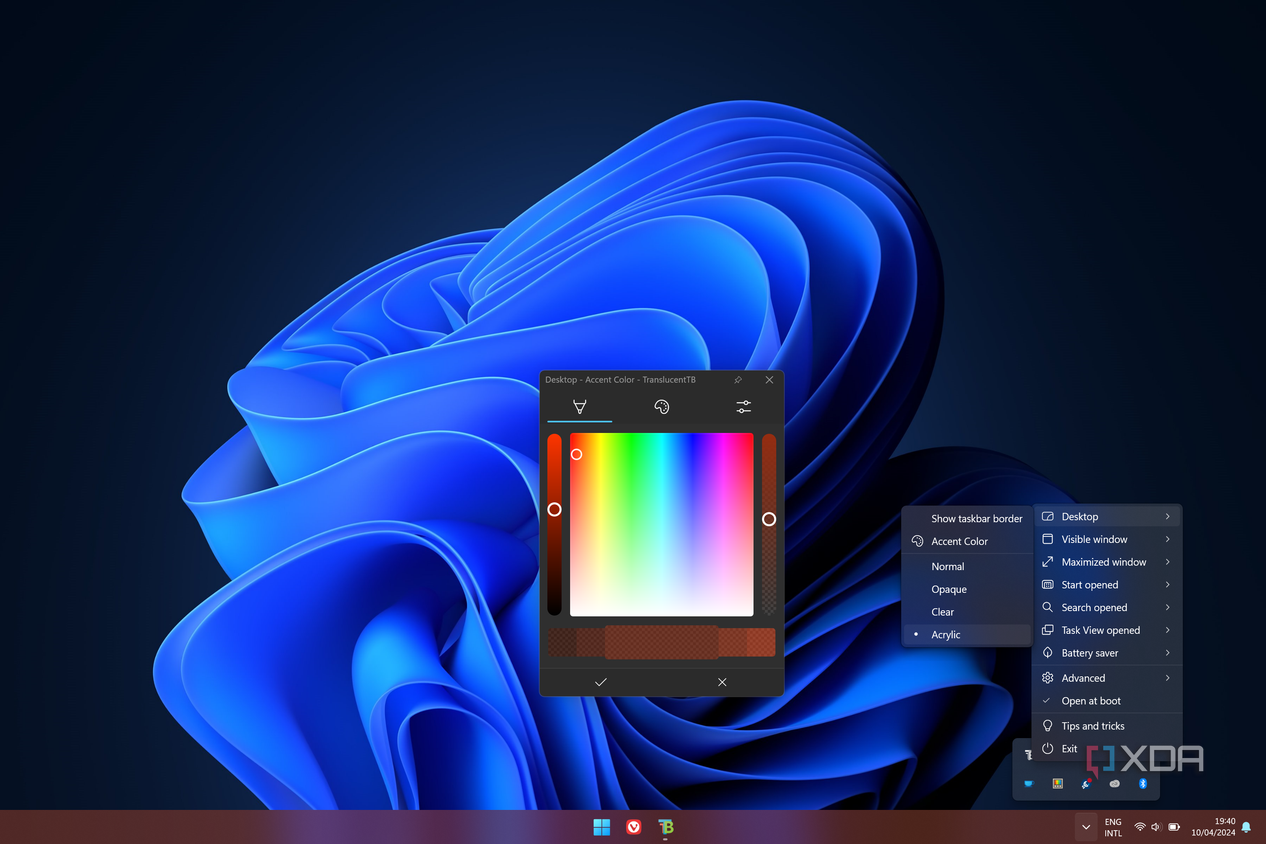Choose the Opaque taskbar appearance
This screenshot has height=844, width=1266.
967,589
